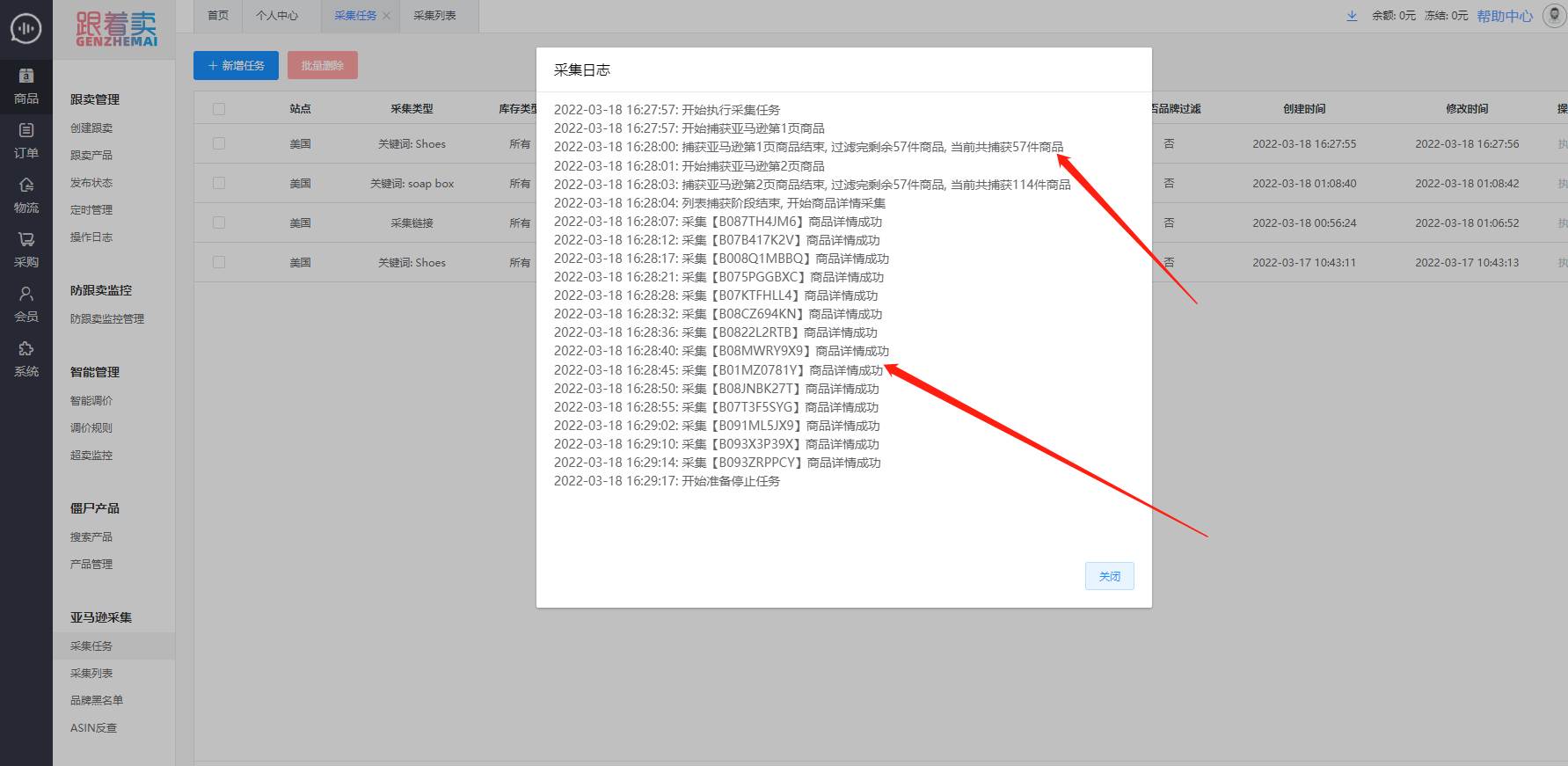Open 产品管理 in sidebar

[x=91, y=564]
